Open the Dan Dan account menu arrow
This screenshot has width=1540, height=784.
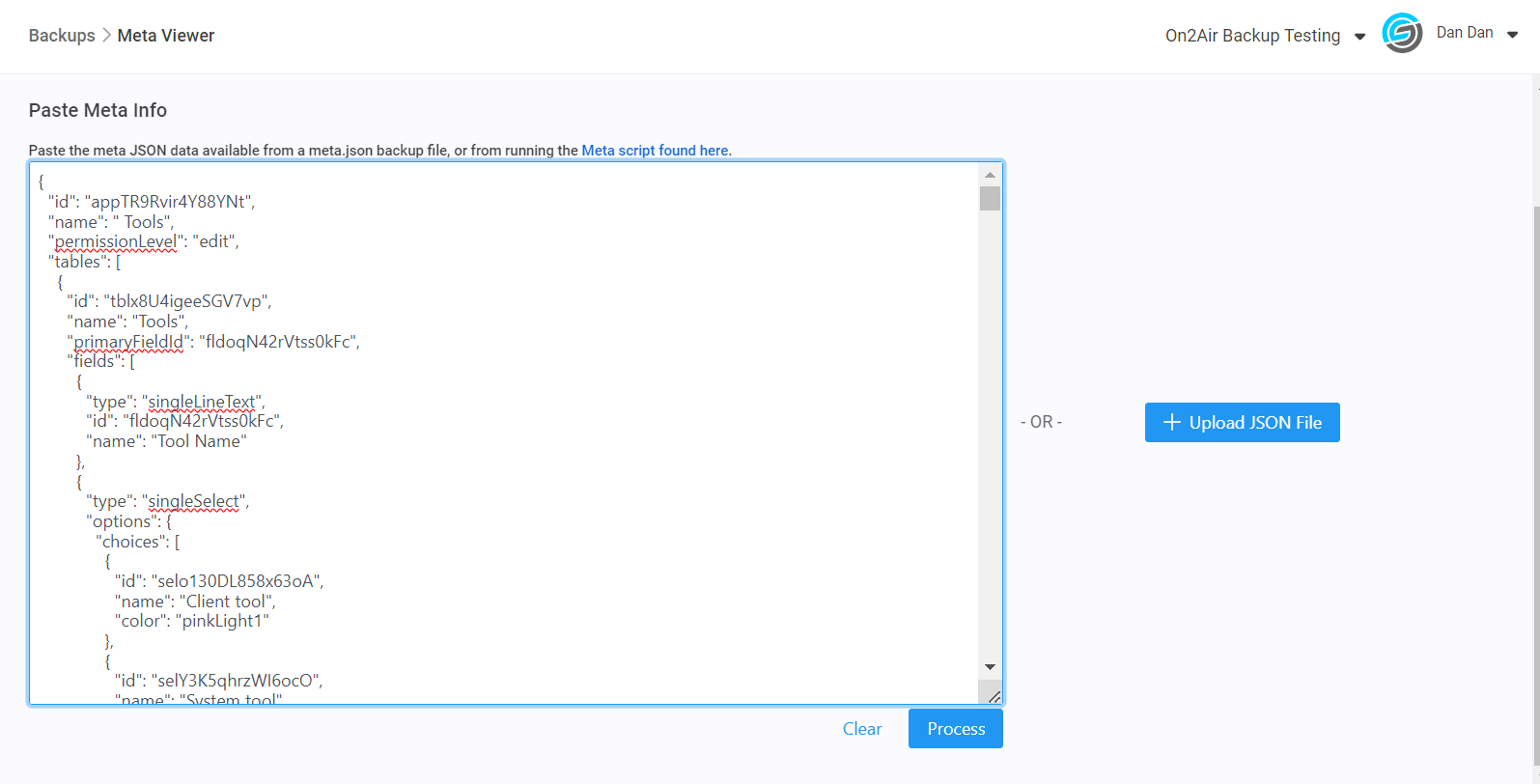click(1512, 35)
